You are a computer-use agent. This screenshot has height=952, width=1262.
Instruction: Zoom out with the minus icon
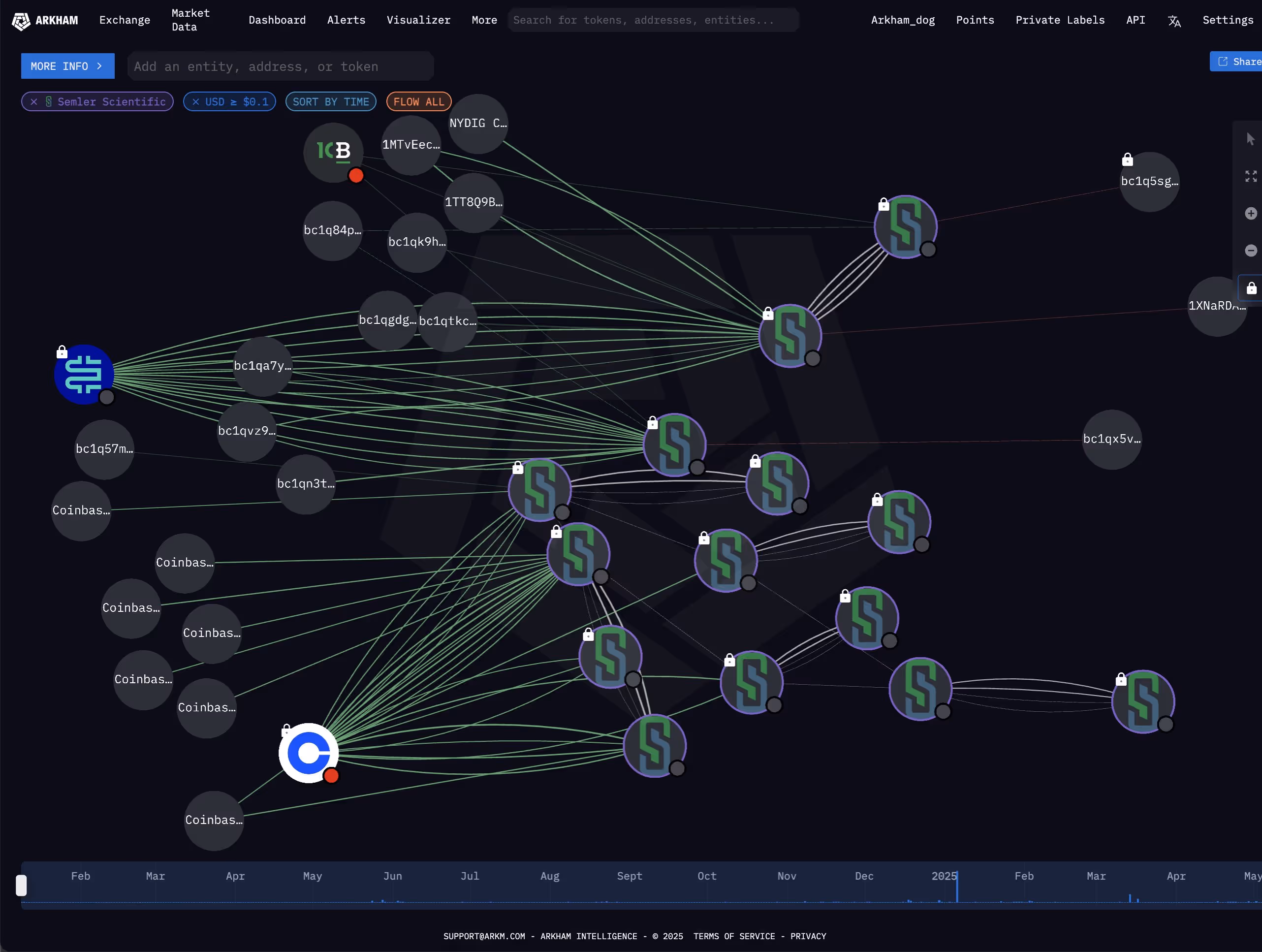(x=1250, y=251)
